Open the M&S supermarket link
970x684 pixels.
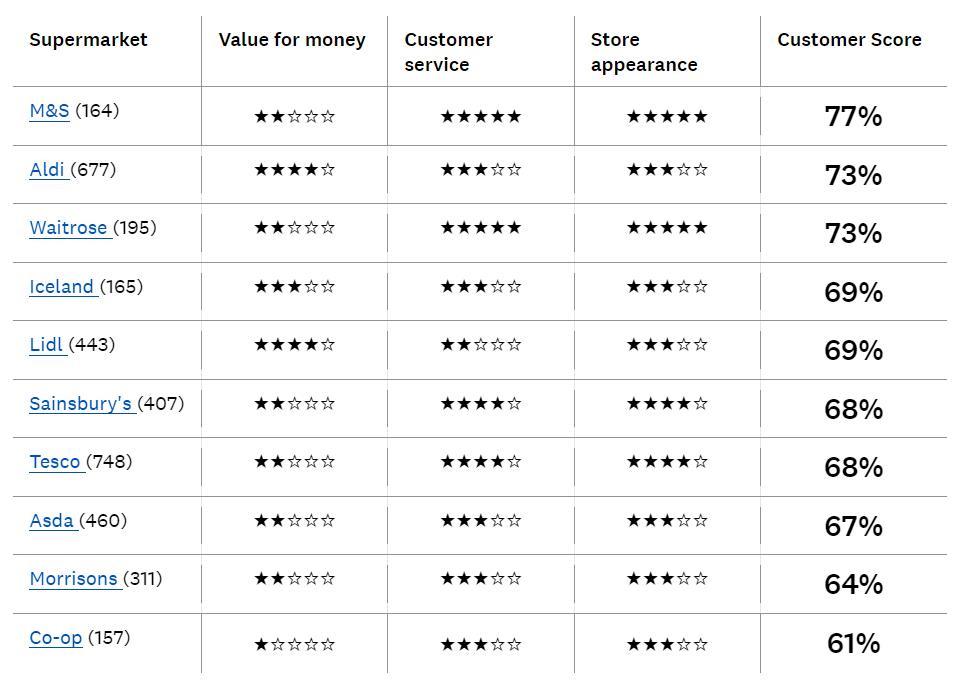pyautogui.click(x=49, y=111)
